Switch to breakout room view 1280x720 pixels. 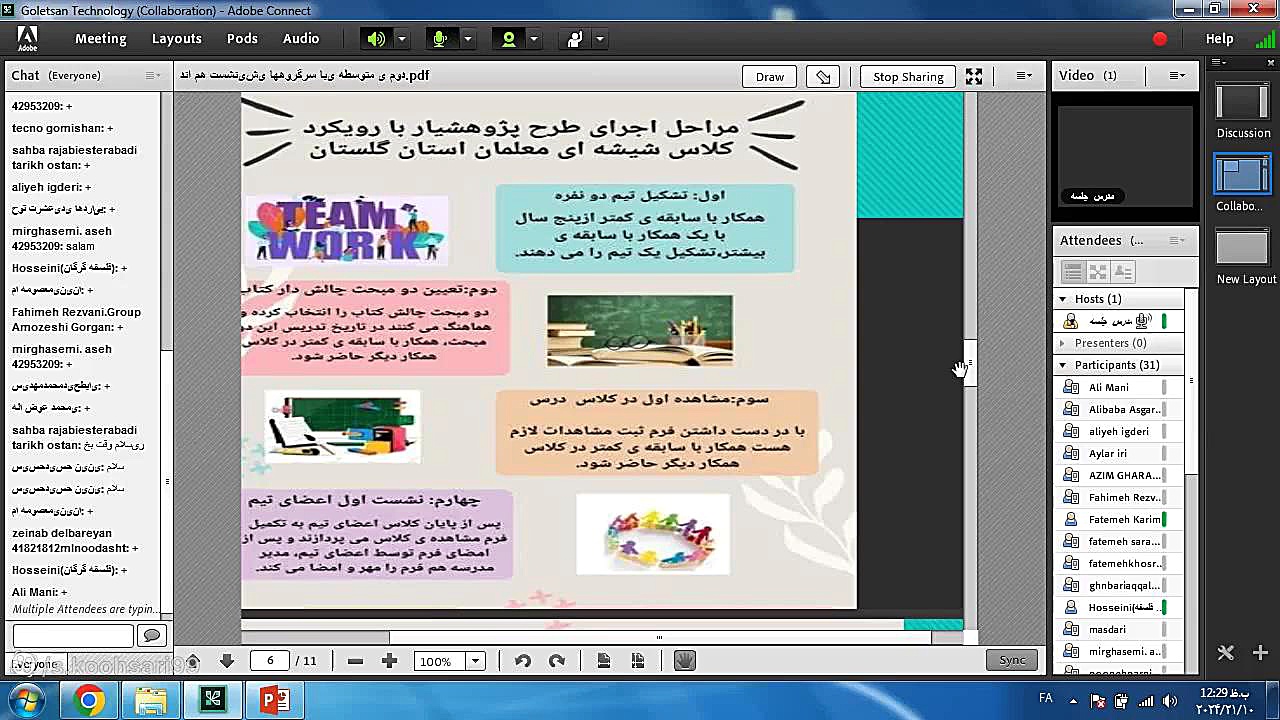pos(1098,272)
